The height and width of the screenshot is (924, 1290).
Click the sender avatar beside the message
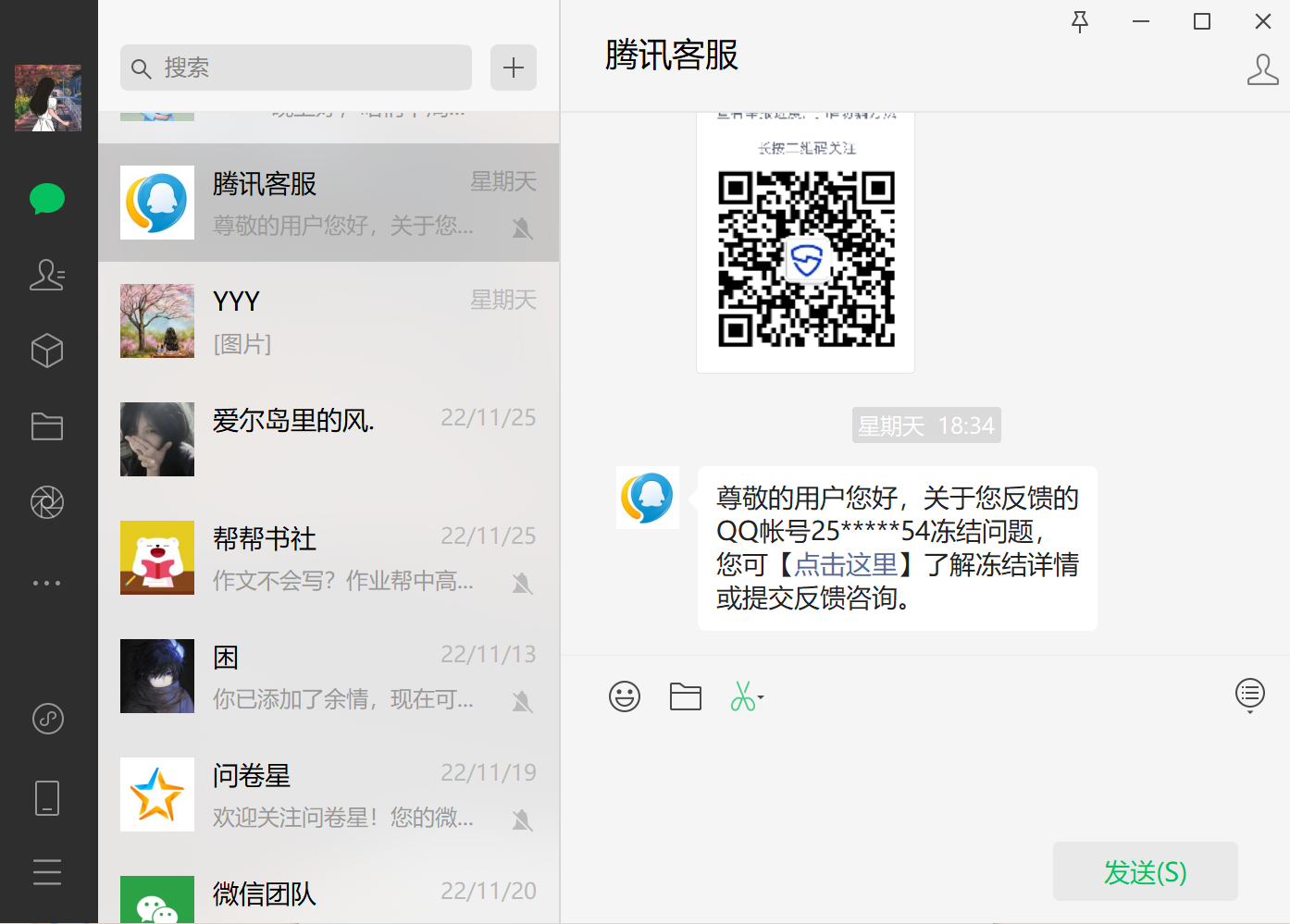[648, 498]
